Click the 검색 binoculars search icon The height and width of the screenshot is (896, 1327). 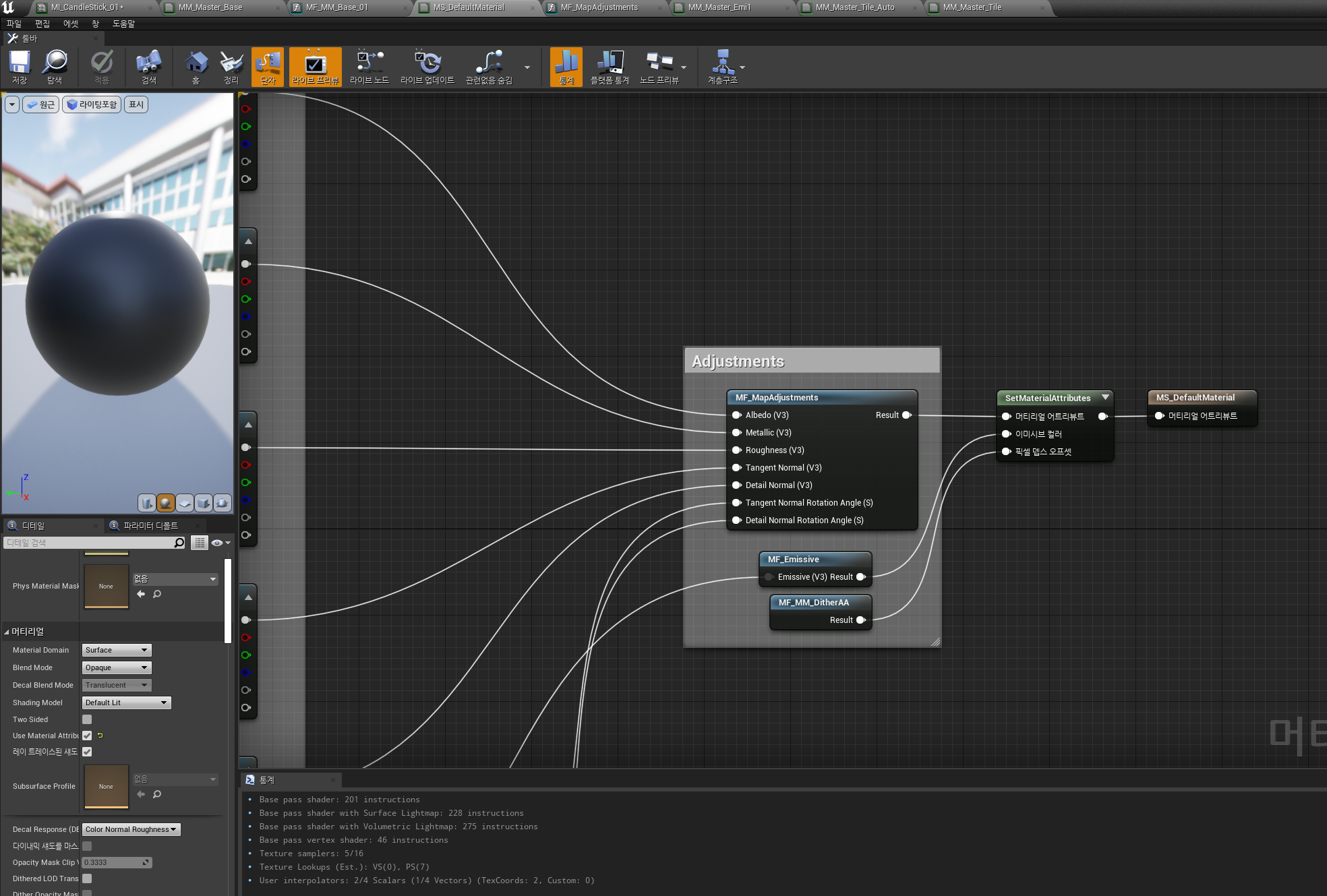pos(149,67)
